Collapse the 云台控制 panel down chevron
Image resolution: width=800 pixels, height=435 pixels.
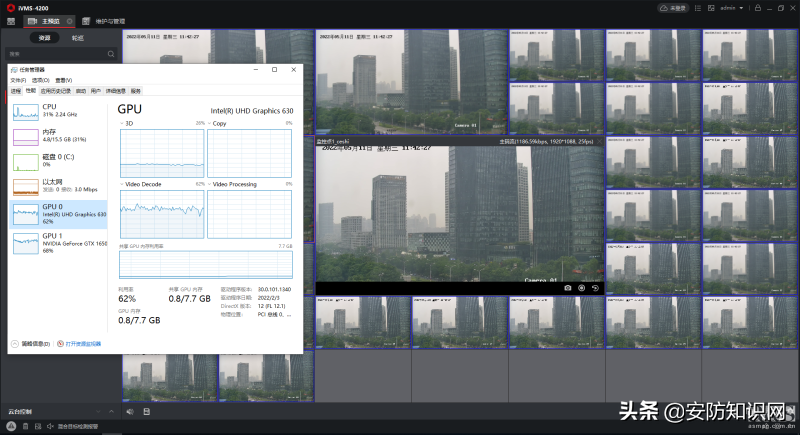point(98,412)
